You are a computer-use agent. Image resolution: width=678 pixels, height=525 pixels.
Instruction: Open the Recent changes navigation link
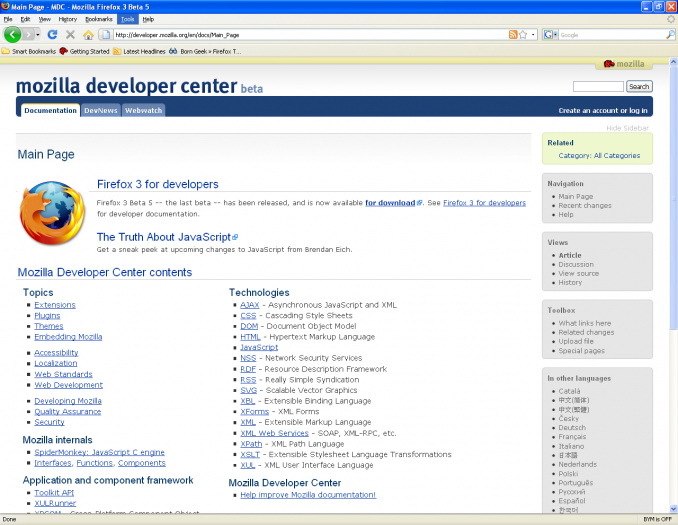585,205
